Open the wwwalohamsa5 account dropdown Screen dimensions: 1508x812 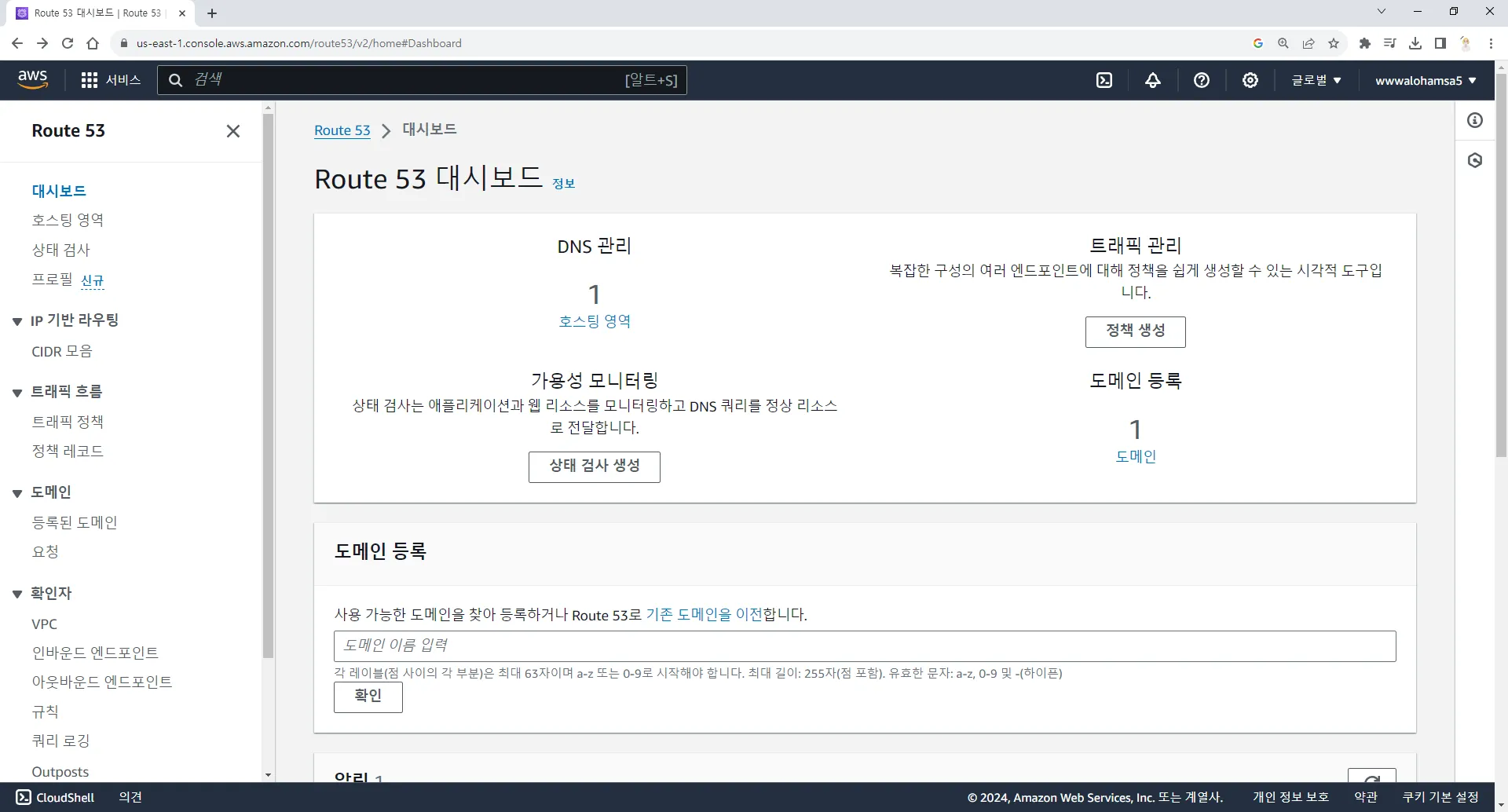[1426, 80]
